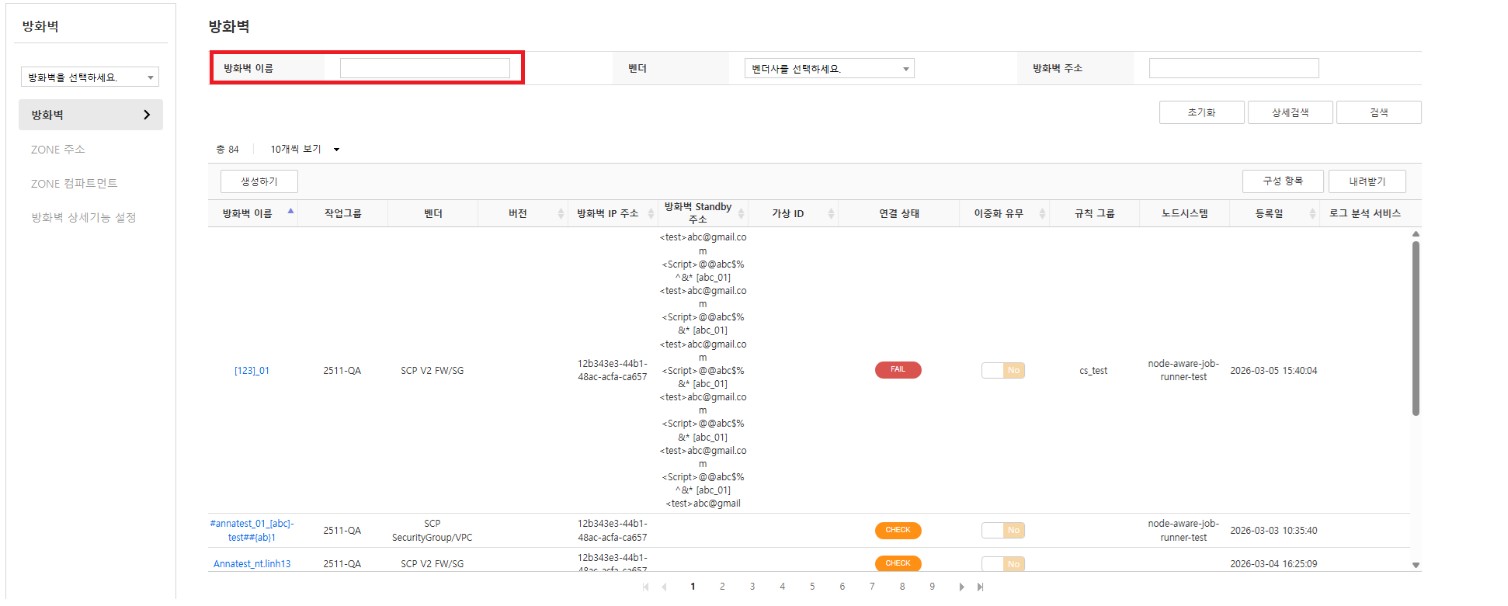Click the 초기화 reset button
The image size is (1508, 606).
click(1201, 112)
